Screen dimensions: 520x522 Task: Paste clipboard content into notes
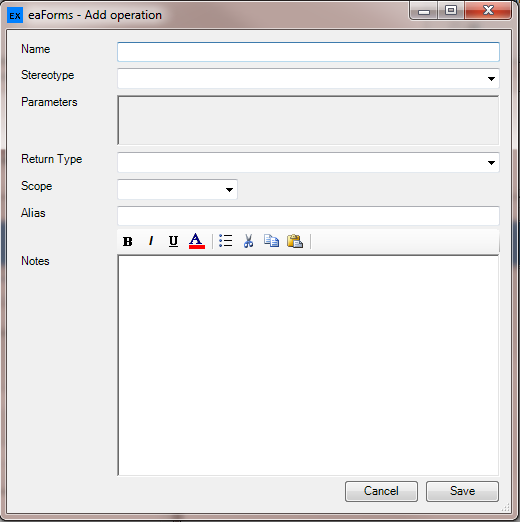295,241
